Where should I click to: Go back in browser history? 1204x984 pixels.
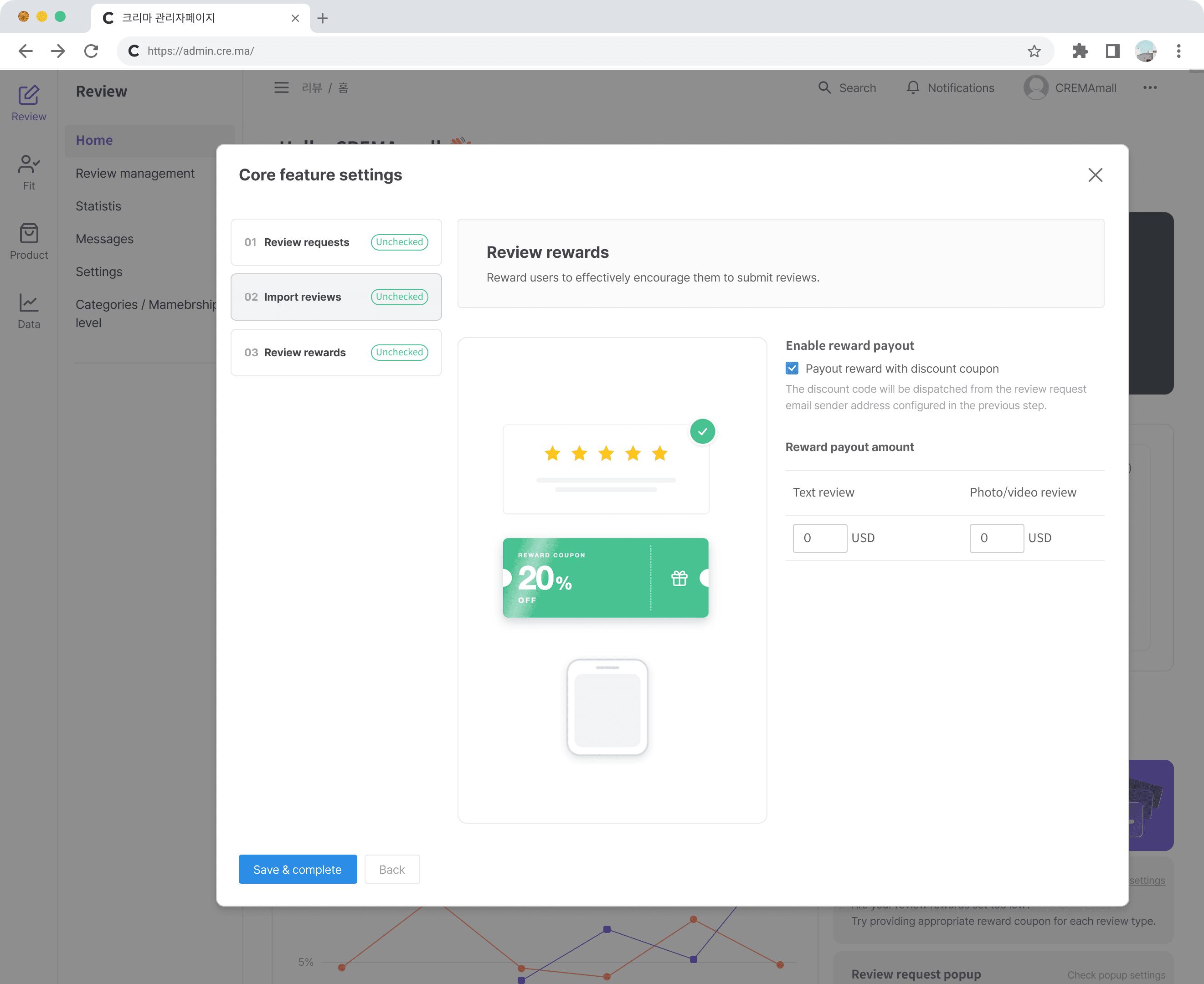point(26,51)
